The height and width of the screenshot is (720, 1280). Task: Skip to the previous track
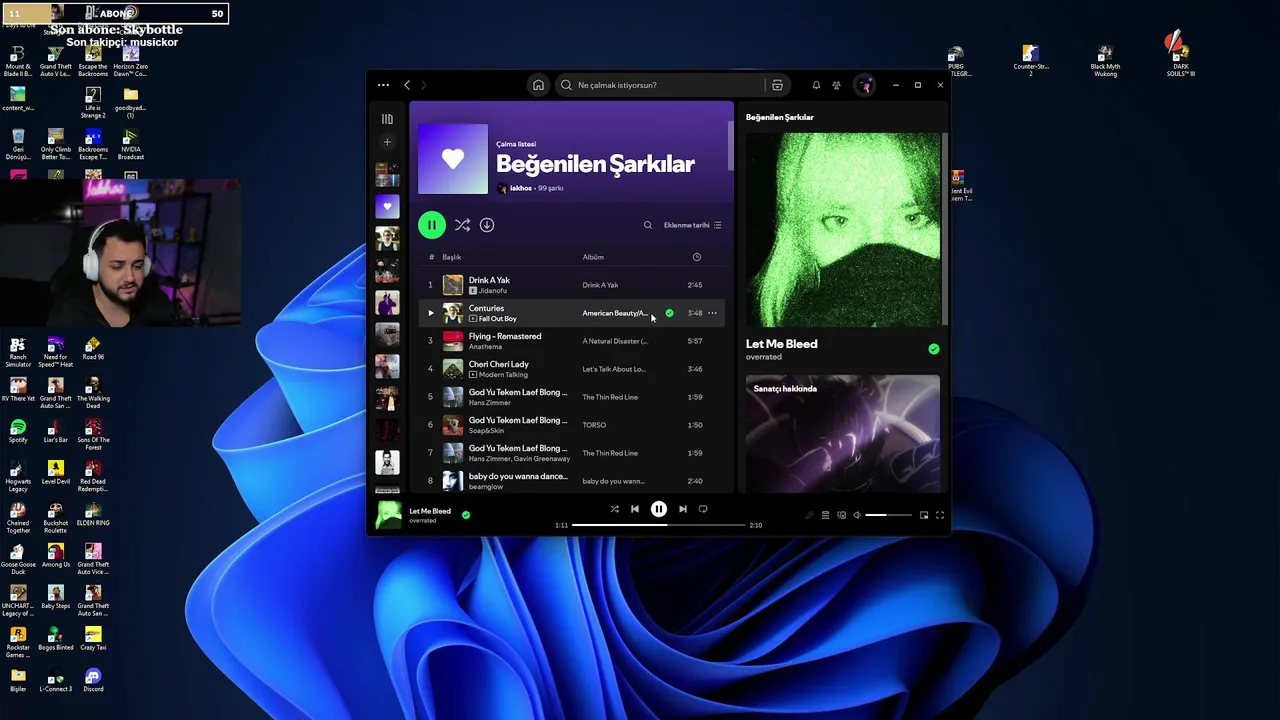tap(634, 509)
